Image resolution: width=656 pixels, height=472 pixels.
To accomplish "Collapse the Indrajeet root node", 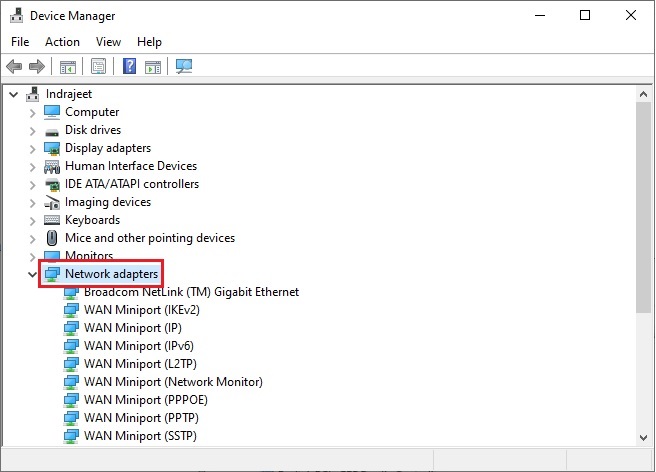I will (13, 95).
